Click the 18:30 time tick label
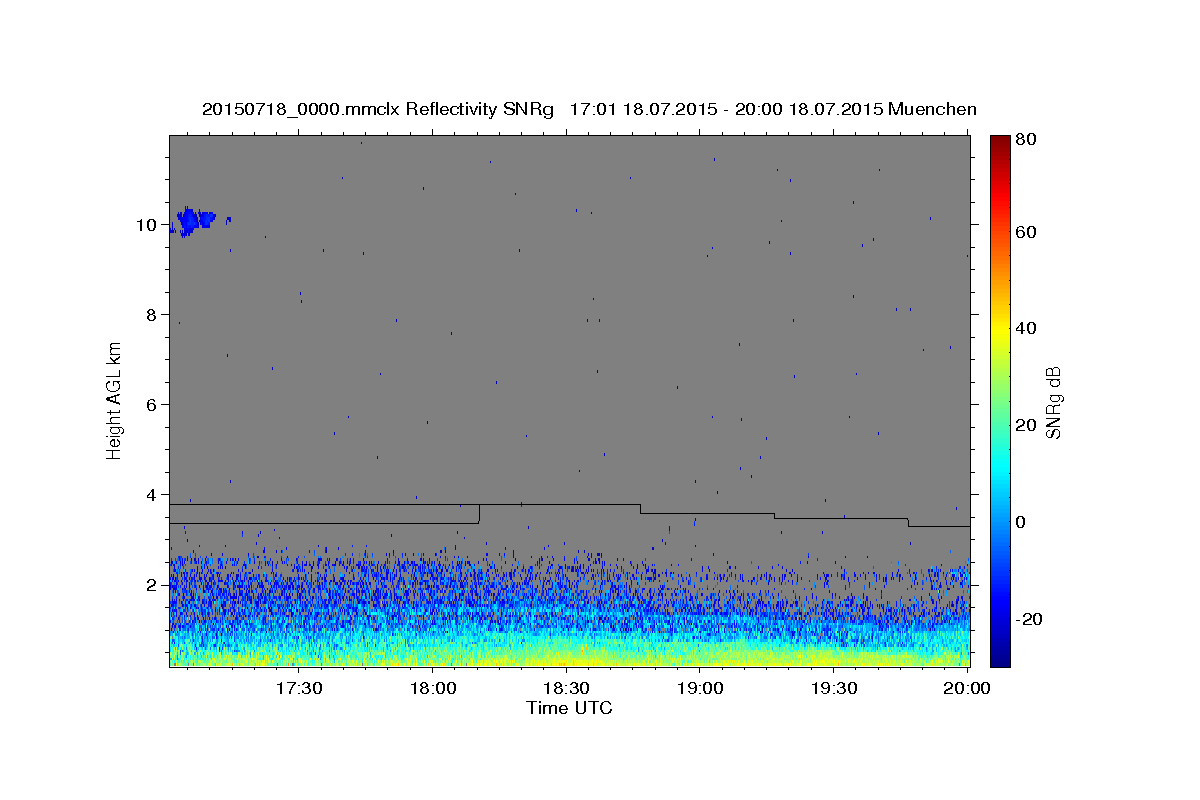The height and width of the screenshot is (800, 1200). (x=566, y=688)
